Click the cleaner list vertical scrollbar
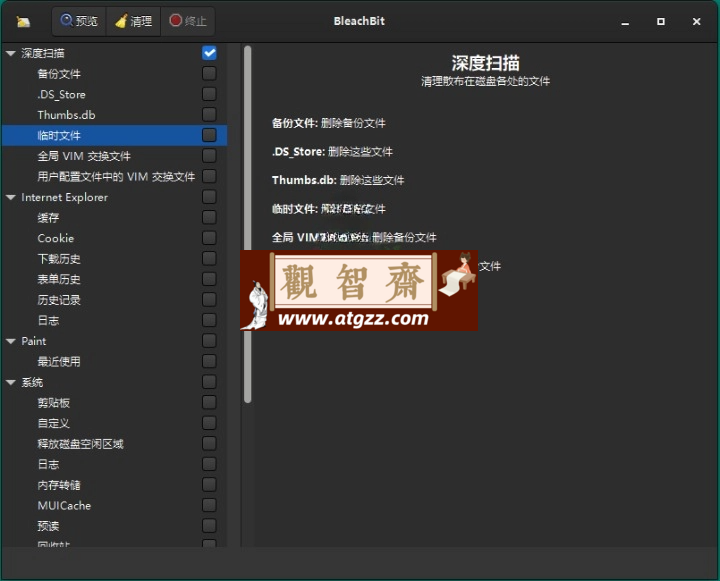 tap(248, 224)
